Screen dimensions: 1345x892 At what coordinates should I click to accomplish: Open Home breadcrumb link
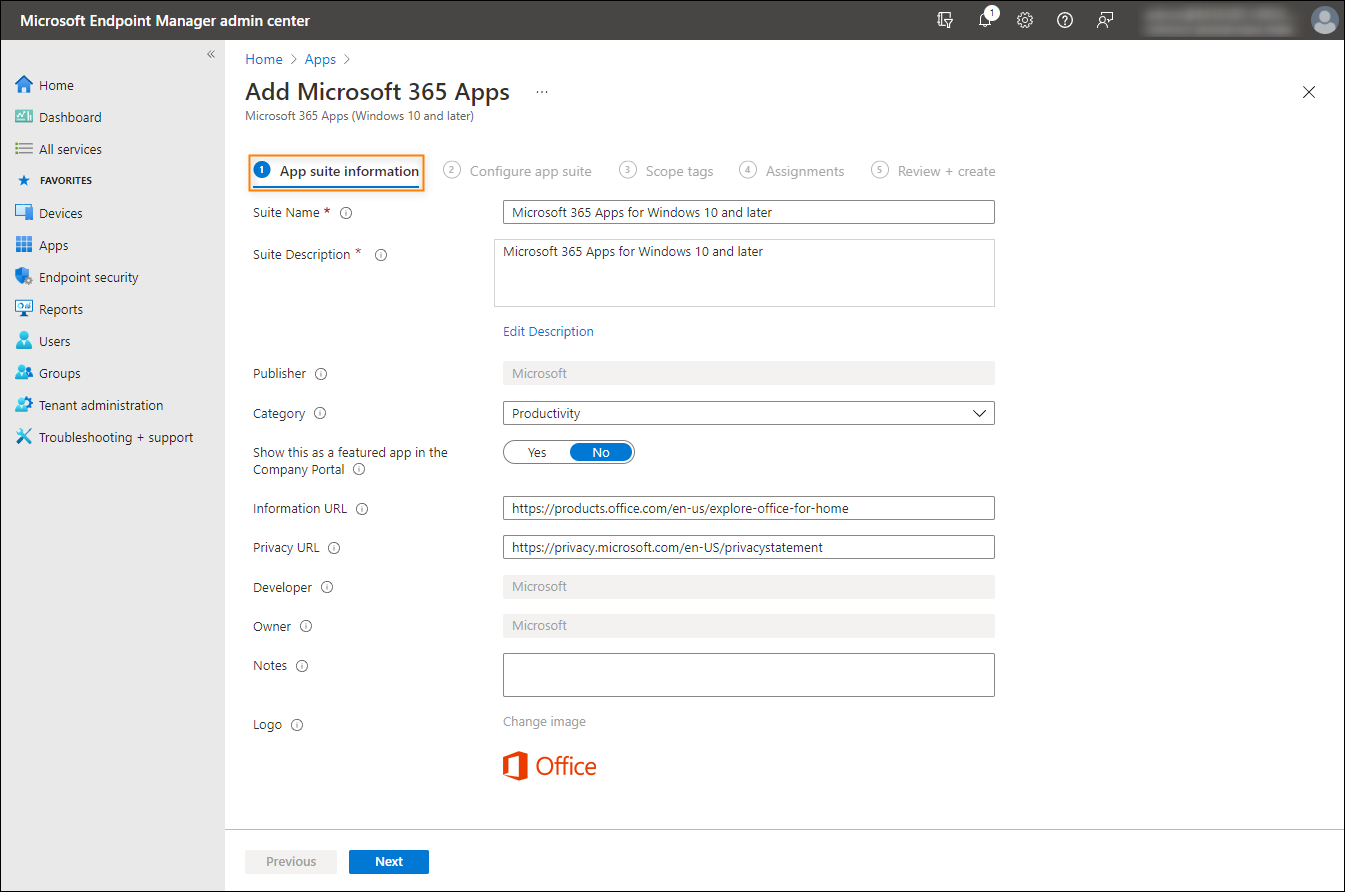(x=264, y=59)
